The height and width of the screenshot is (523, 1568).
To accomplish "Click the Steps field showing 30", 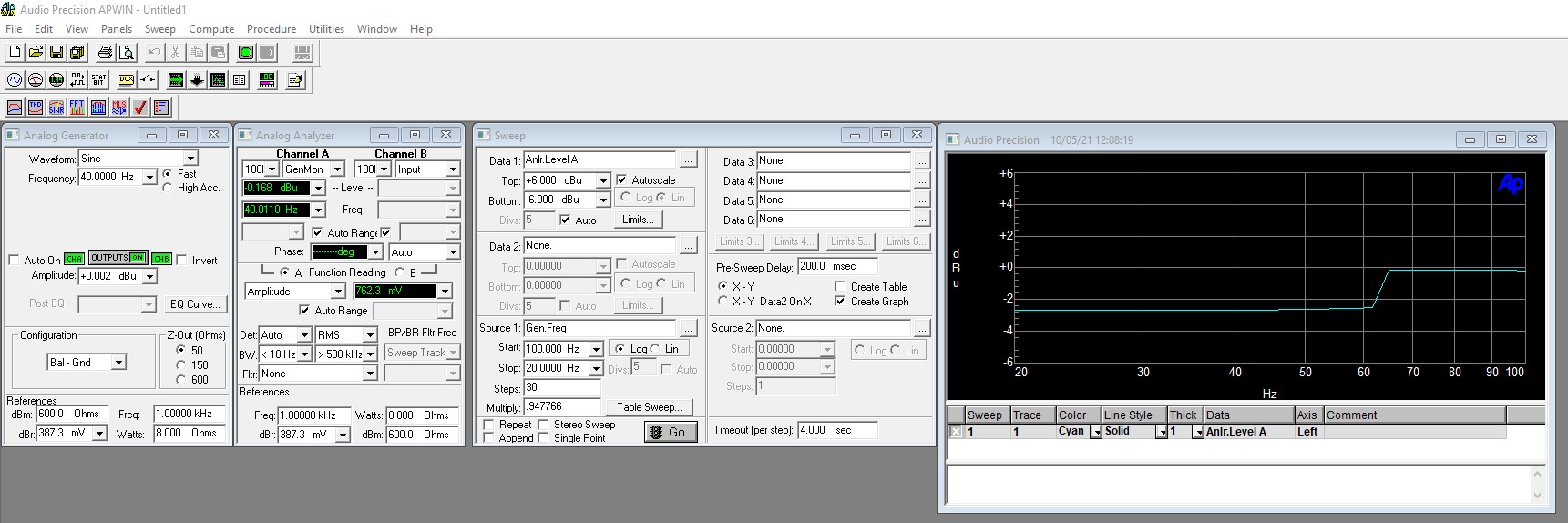I will coord(561,387).
